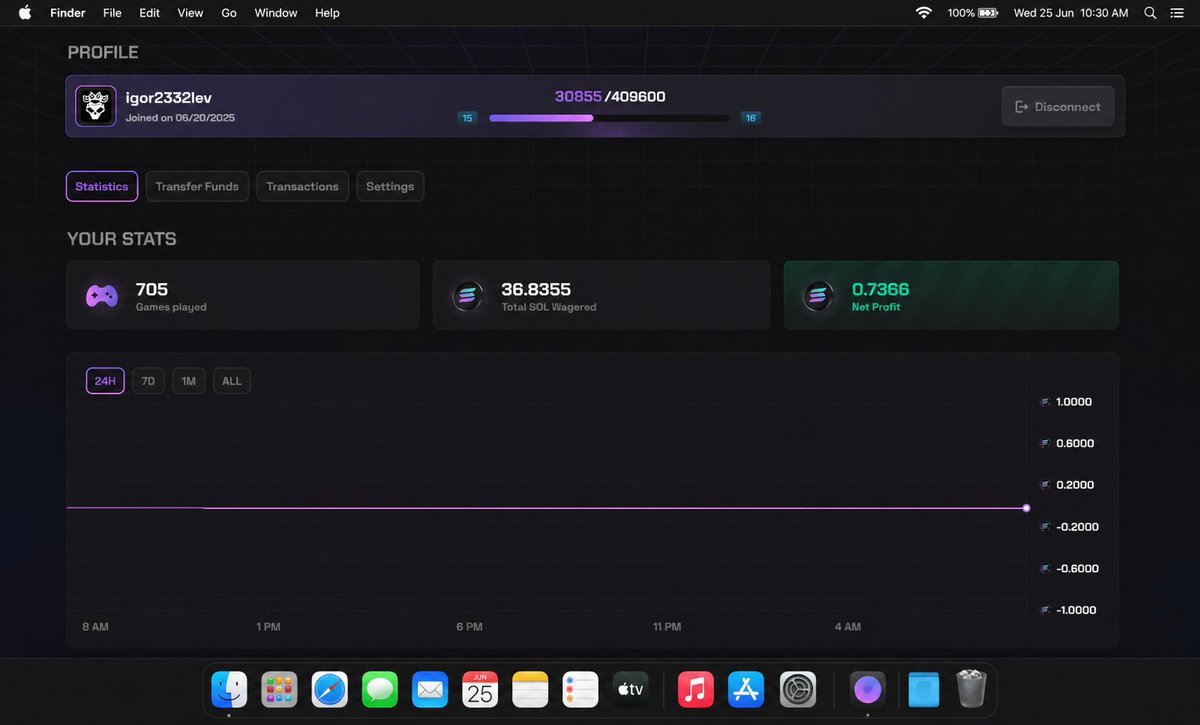This screenshot has height=725, width=1200.
Task: Click the 30855/409600 XP counter
Action: pos(610,97)
